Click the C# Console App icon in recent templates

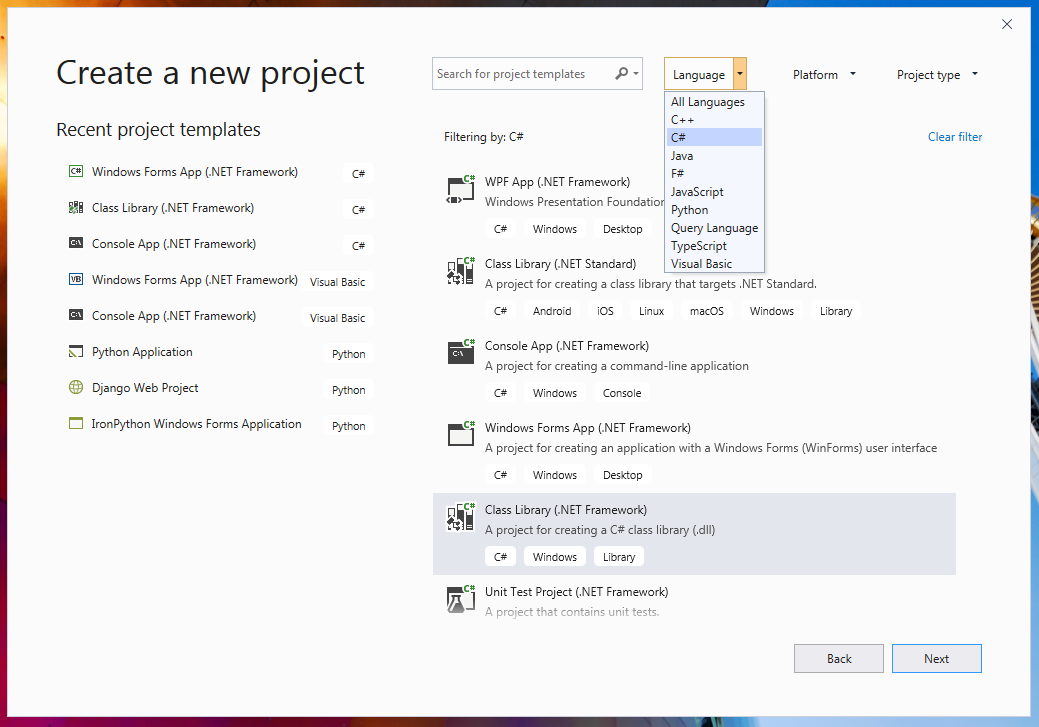[x=76, y=243]
